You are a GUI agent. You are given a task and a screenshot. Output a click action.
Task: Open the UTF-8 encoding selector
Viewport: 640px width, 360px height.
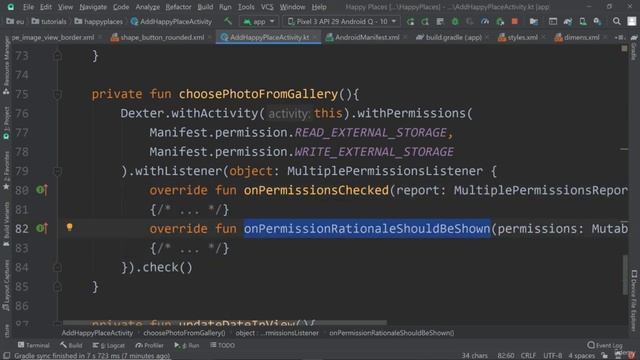(553, 356)
